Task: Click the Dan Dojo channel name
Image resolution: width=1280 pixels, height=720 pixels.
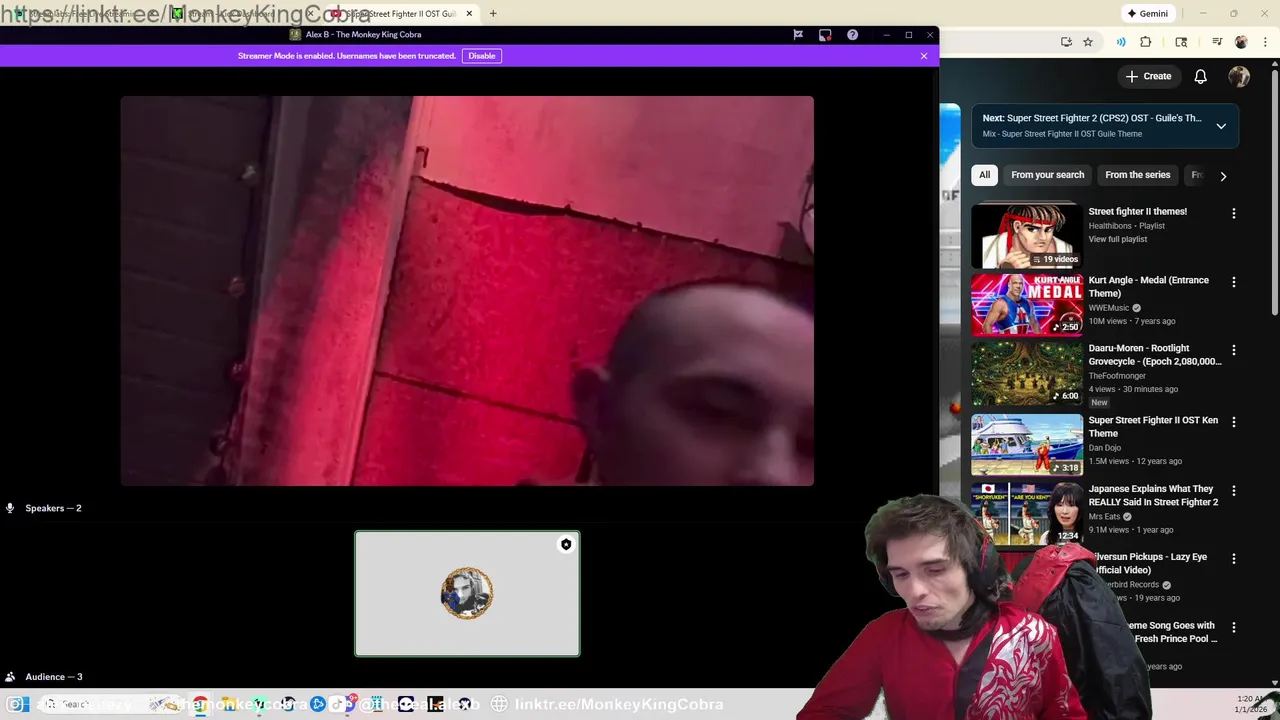Action: tap(1105, 448)
